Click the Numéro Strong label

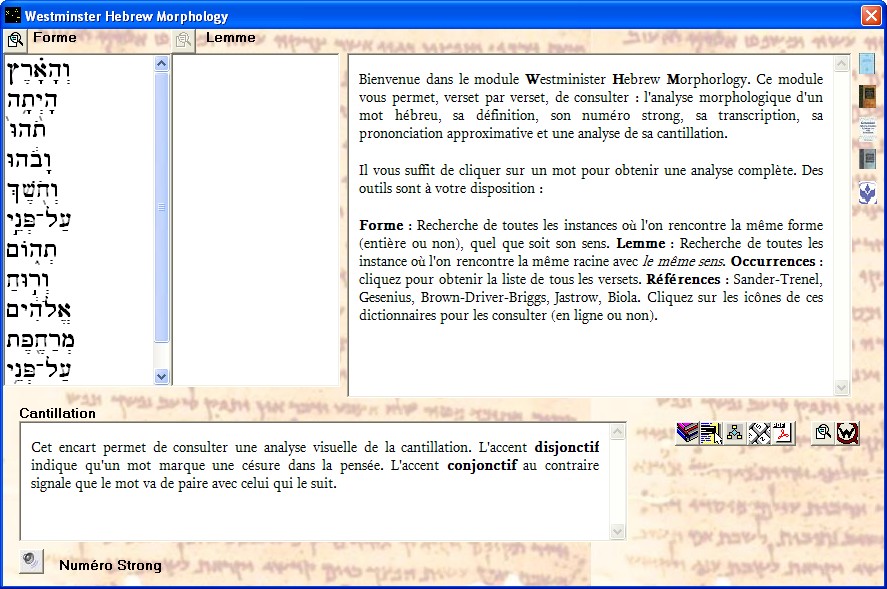tap(110, 565)
